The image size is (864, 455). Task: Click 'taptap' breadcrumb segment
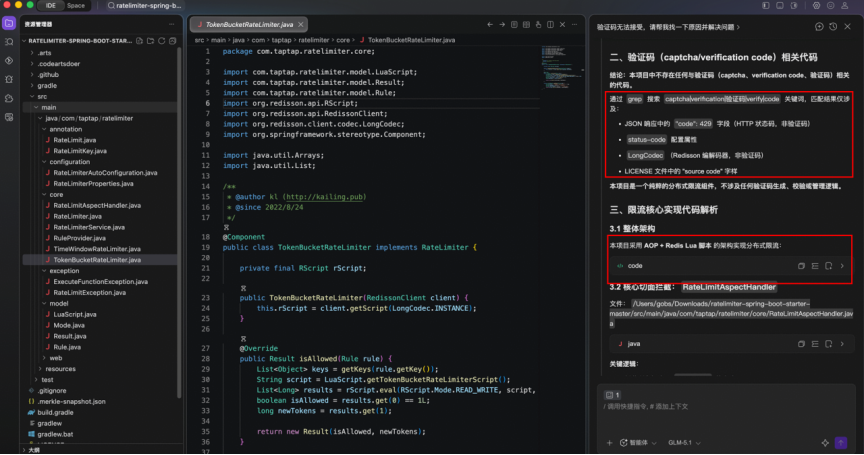[281, 40]
